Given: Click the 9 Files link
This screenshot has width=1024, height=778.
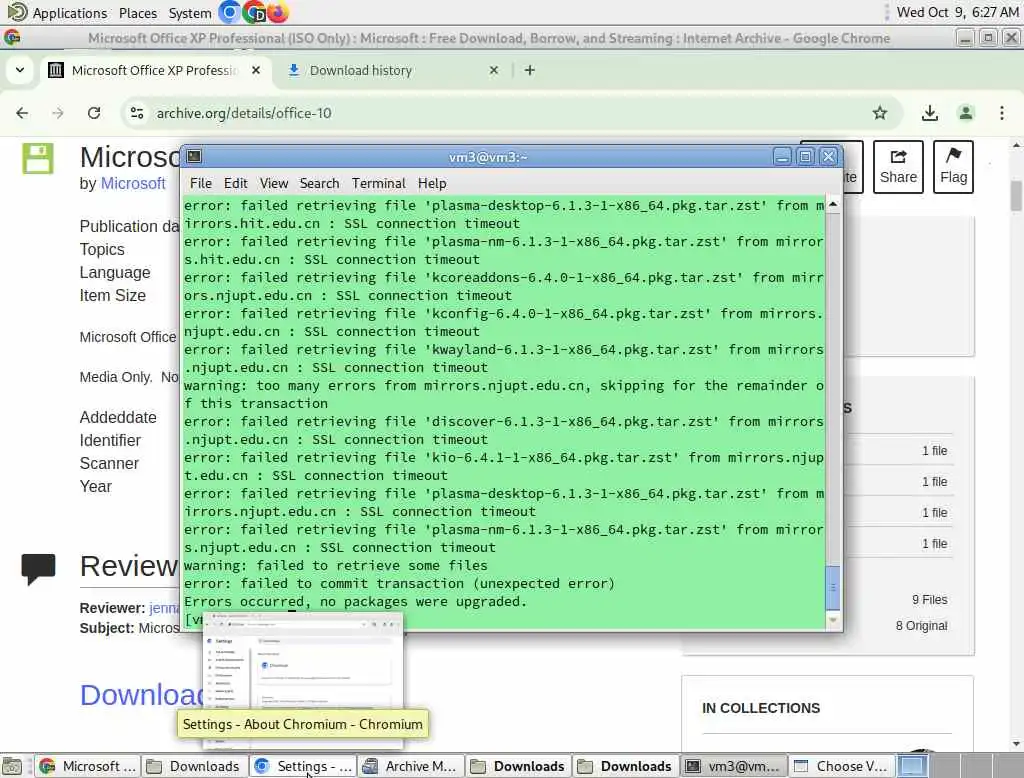Looking at the screenshot, I should (x=929, y=600).
